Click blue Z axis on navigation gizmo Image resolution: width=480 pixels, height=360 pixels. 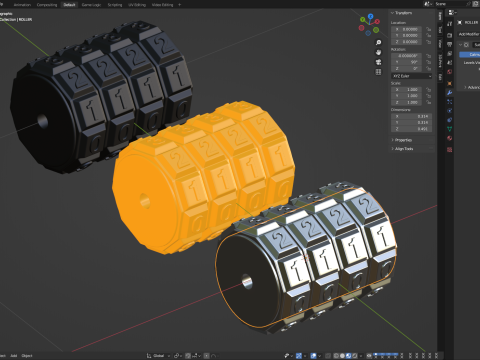[370, 16]
